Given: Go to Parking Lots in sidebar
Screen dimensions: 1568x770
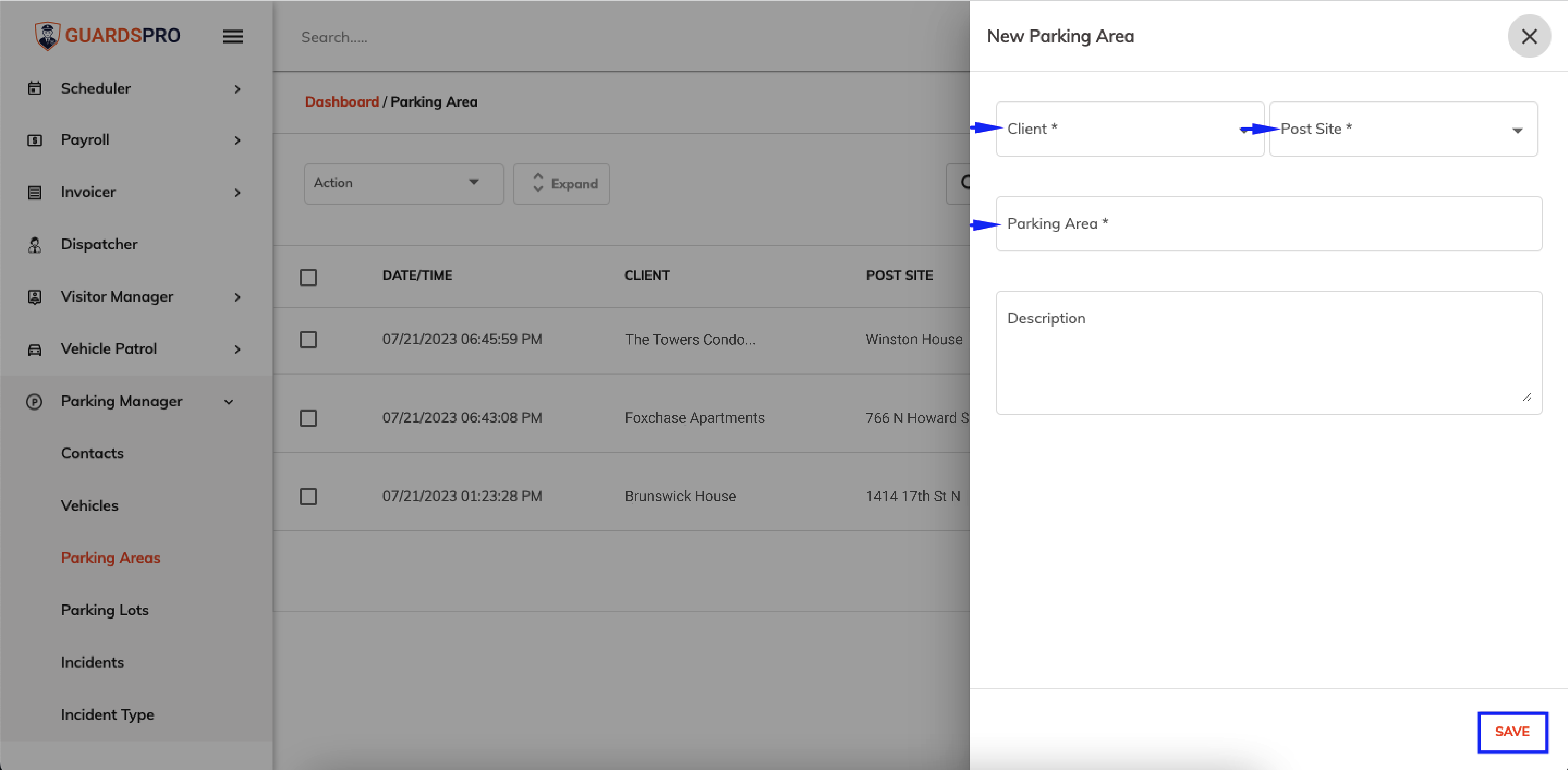Looking at the screenshot, I should [x=105, y=610].
